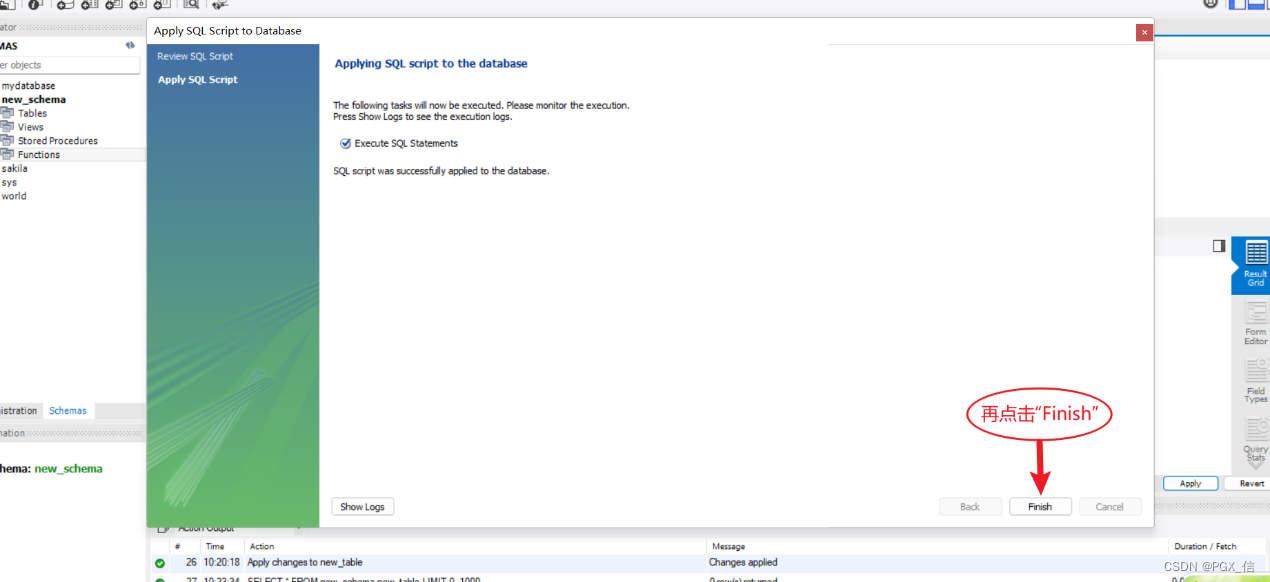
Task: Open the Tables node under new_schema
Action: (32, 114)
